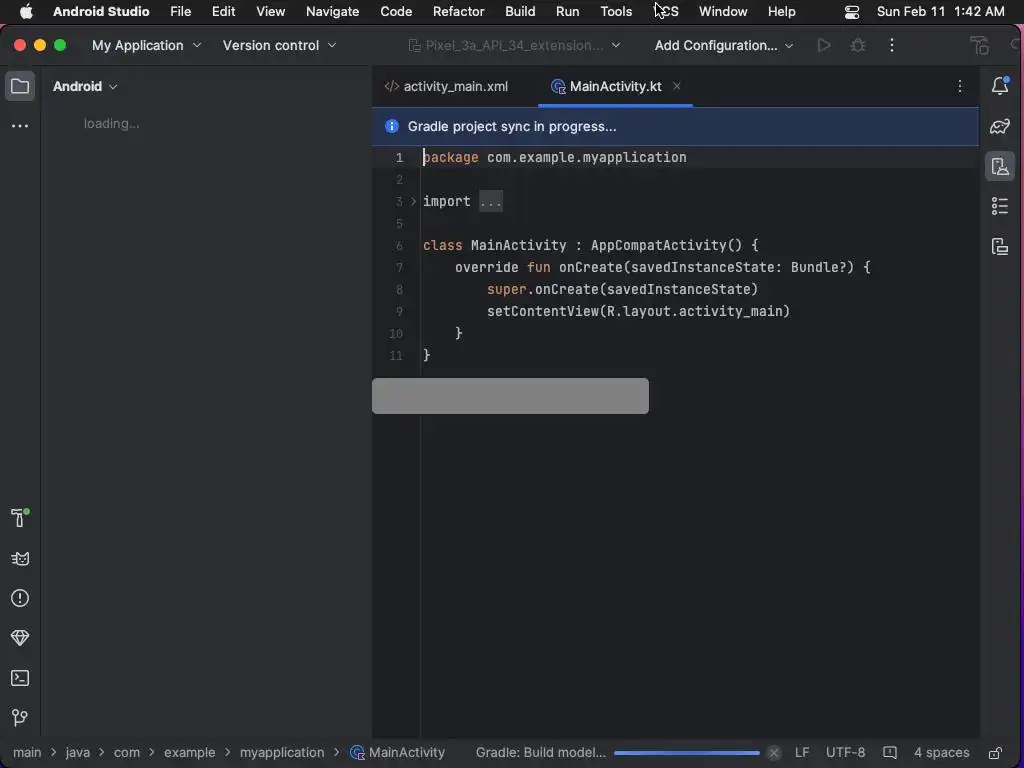
Task: Open the Code menu
Action: click(x=396, y=12)
